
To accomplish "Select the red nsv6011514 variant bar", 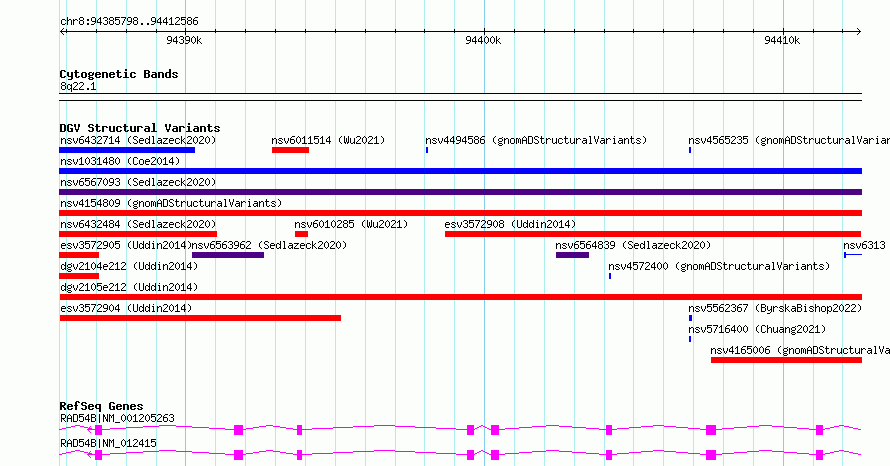I will point(291,150).
